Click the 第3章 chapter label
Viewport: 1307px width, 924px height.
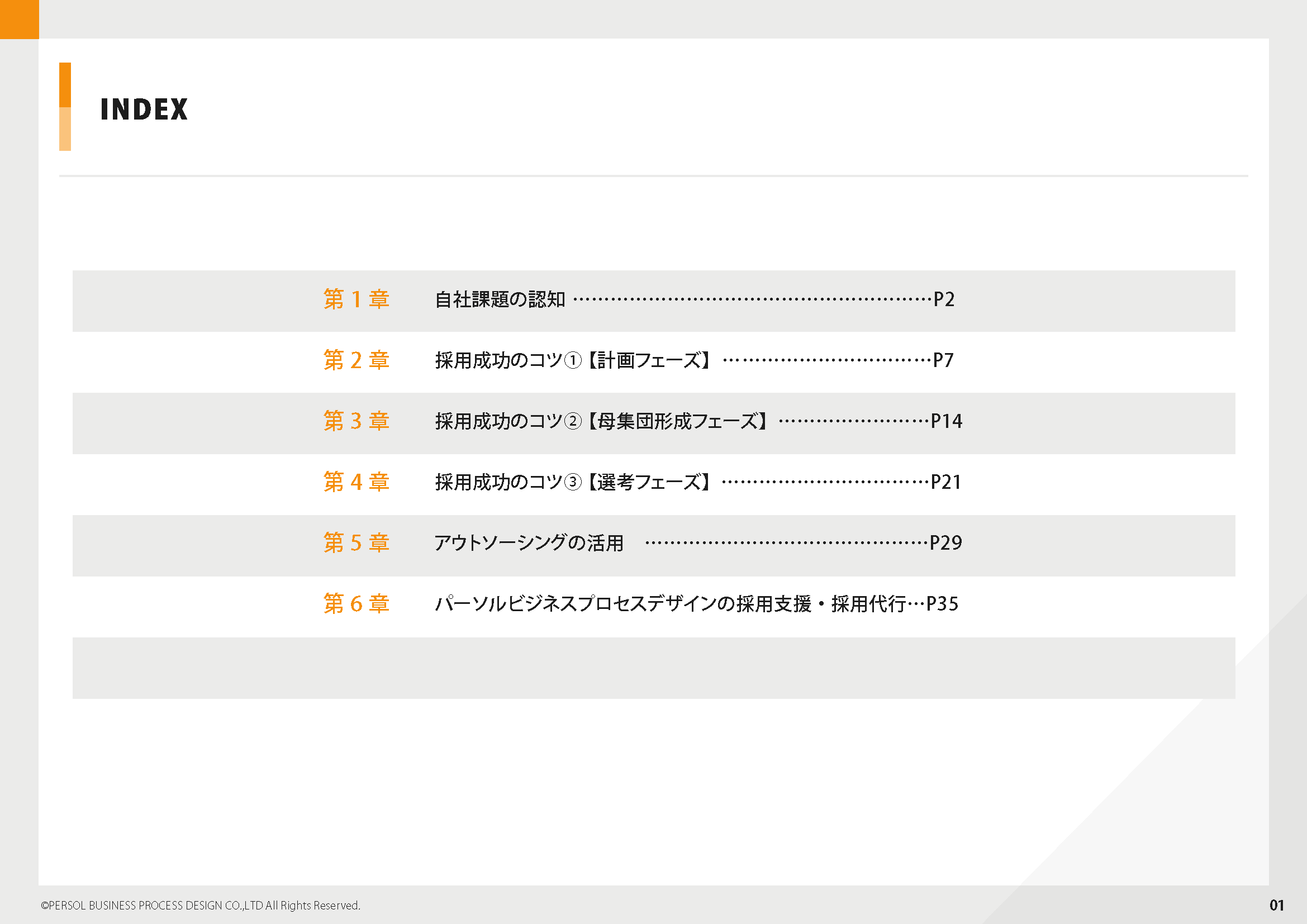click(357, 421)
